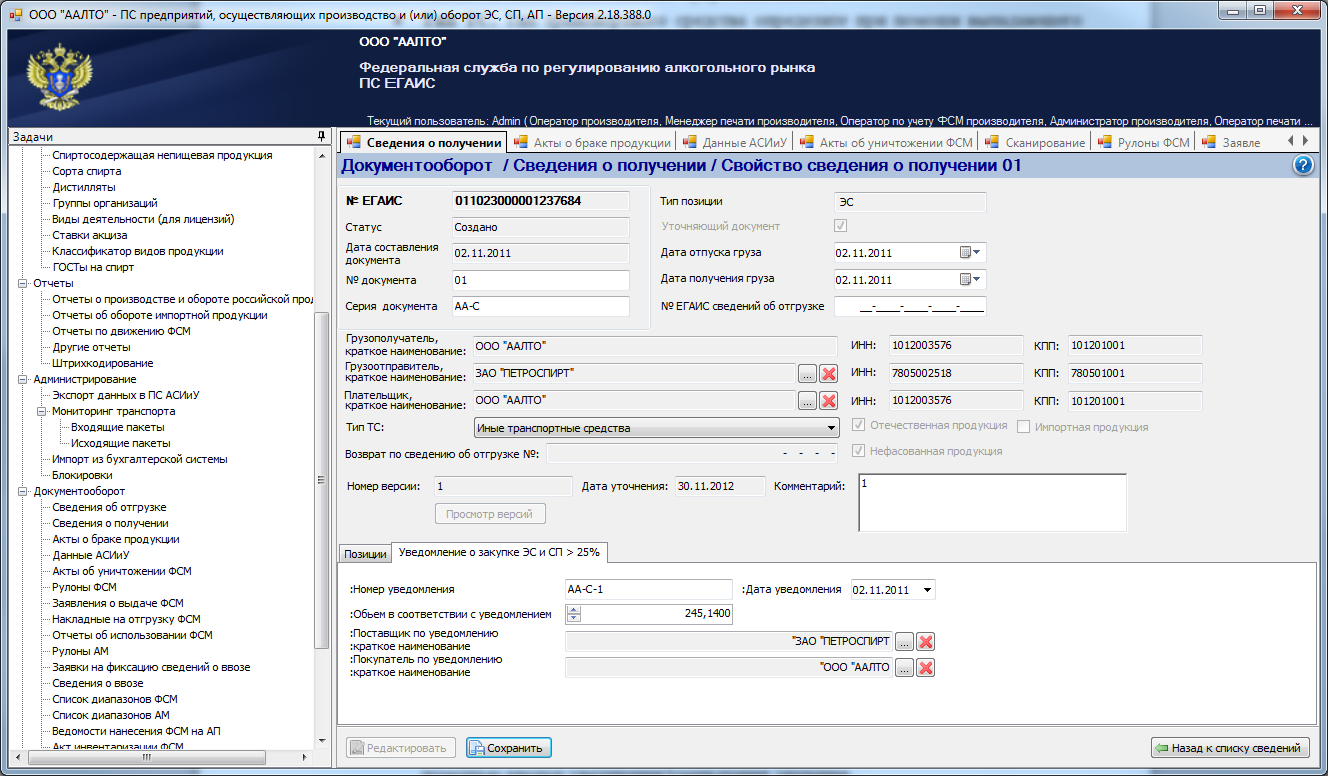Open calendar for Дата получения груза
This screenshot has width=1328, height=776.
click(971, 280)
